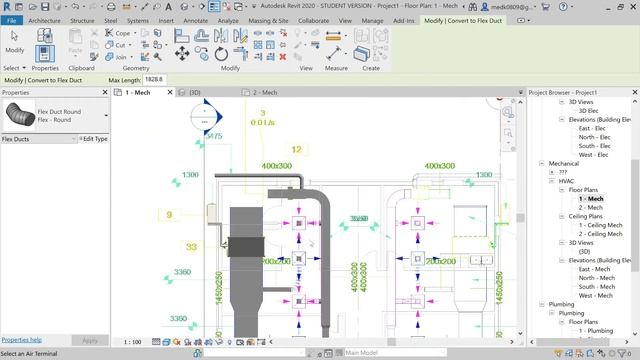Toggle the worksets icon in status bar

point(198,353)
